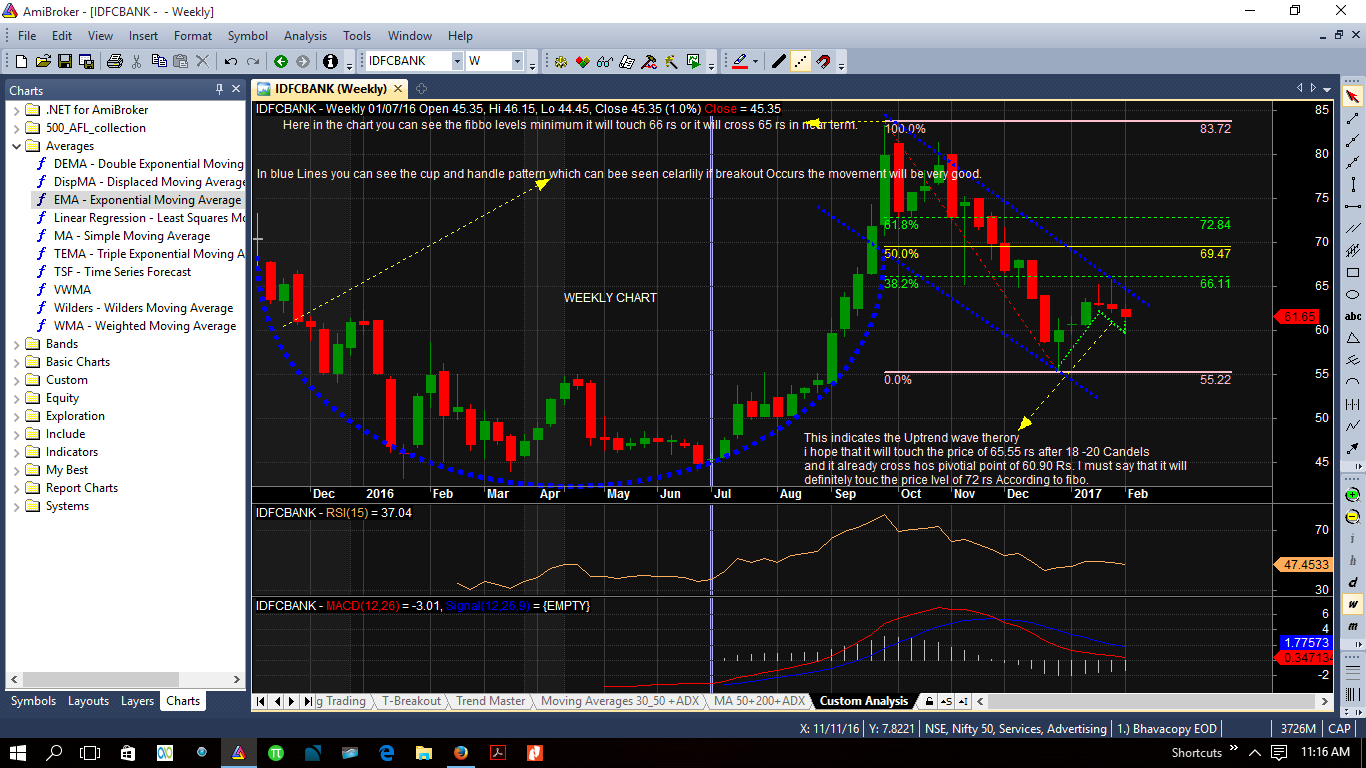Viewport: 1366px width, 768px height.
Task: Select the Arc drawing tool
Action: coord(1352,382)
